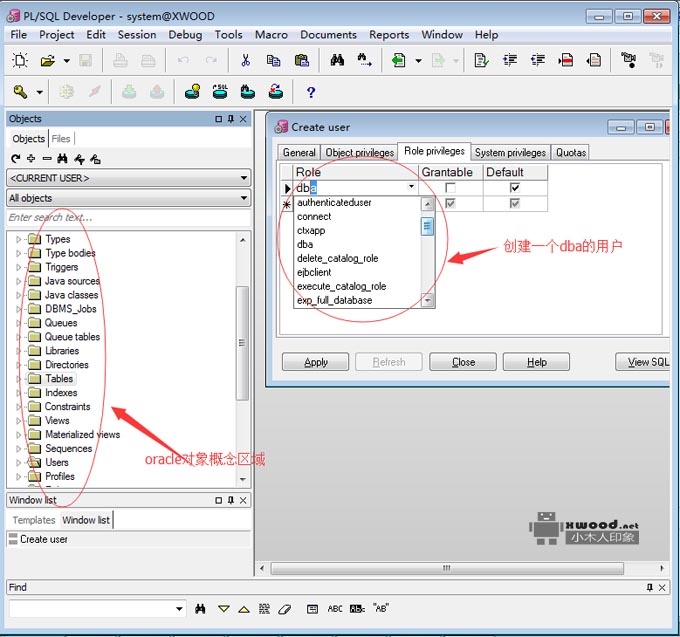Viewport: 680px width, 637px height.
Task: Select dba from the role list
Action: tap(305, 245)
